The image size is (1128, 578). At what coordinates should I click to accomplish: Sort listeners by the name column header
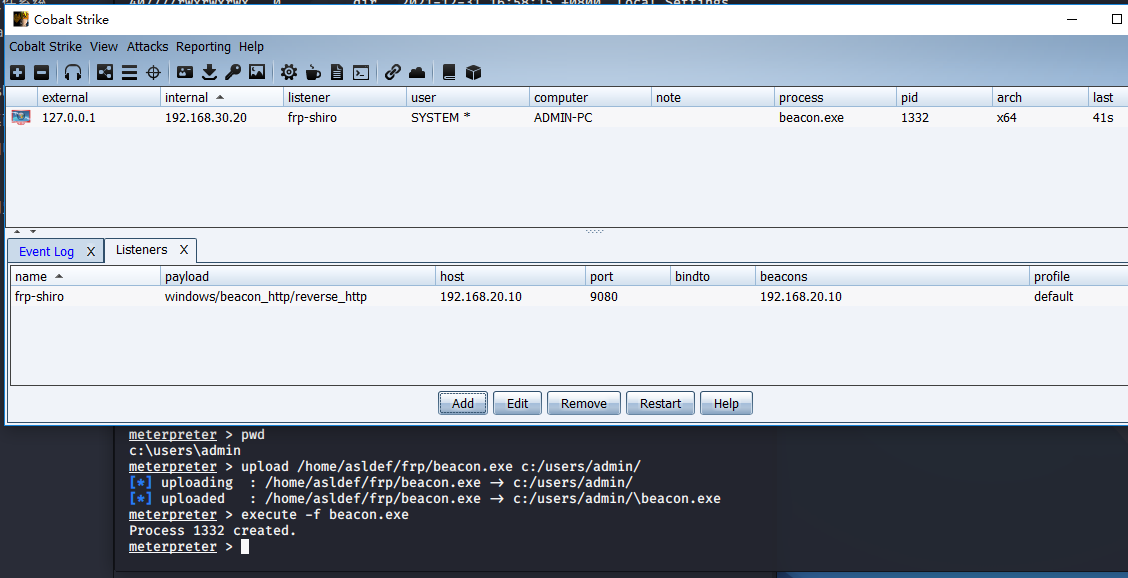coord(86,276)
